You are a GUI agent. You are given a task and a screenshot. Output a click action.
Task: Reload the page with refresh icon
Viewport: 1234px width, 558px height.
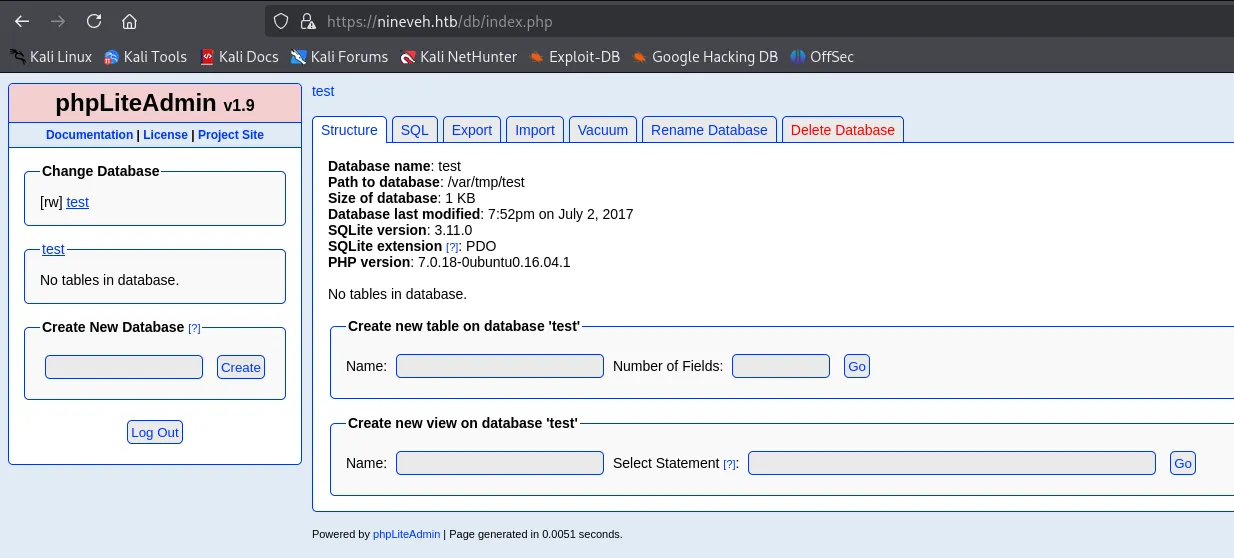[94, 21]
